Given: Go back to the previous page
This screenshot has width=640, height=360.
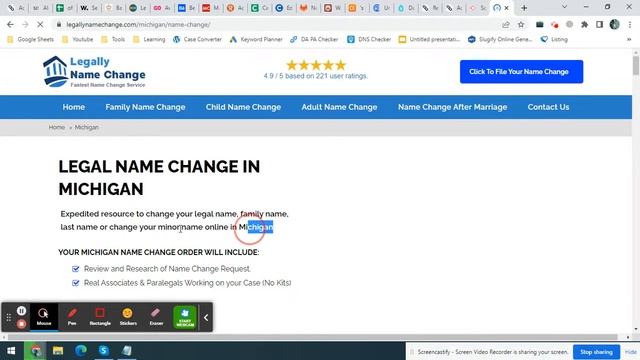Looking at the screenshot, I should [x=10, y=24].
